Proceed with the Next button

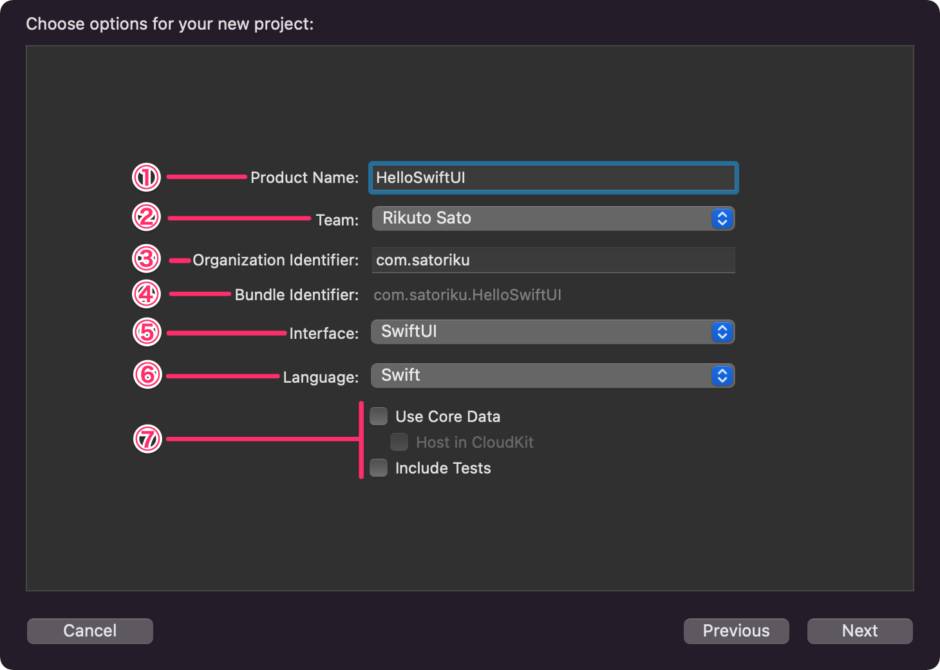pos(860,631)
